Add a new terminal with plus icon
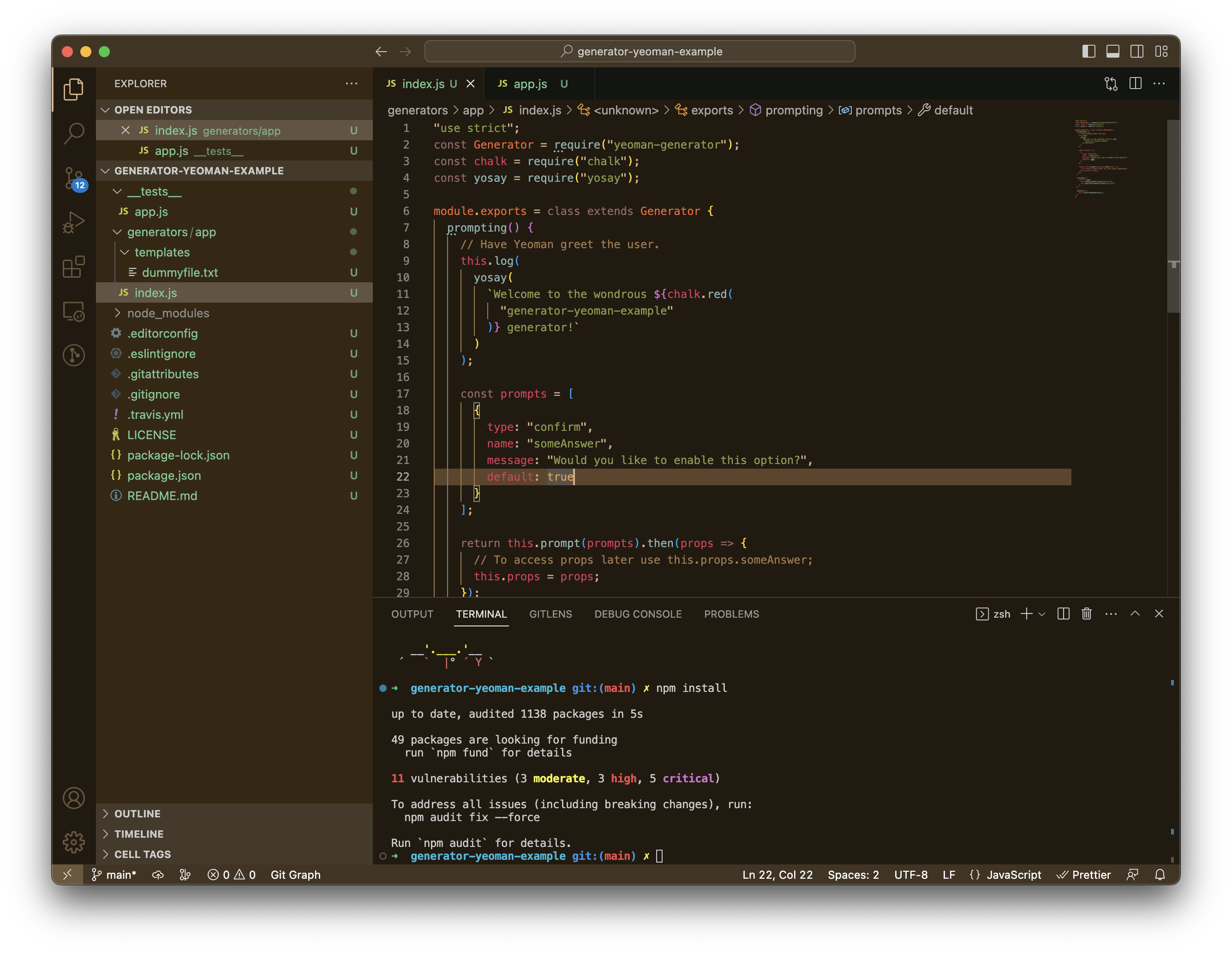This screenshot has height=953, width=1232. pyautogui.click(x=1027, y=613)
